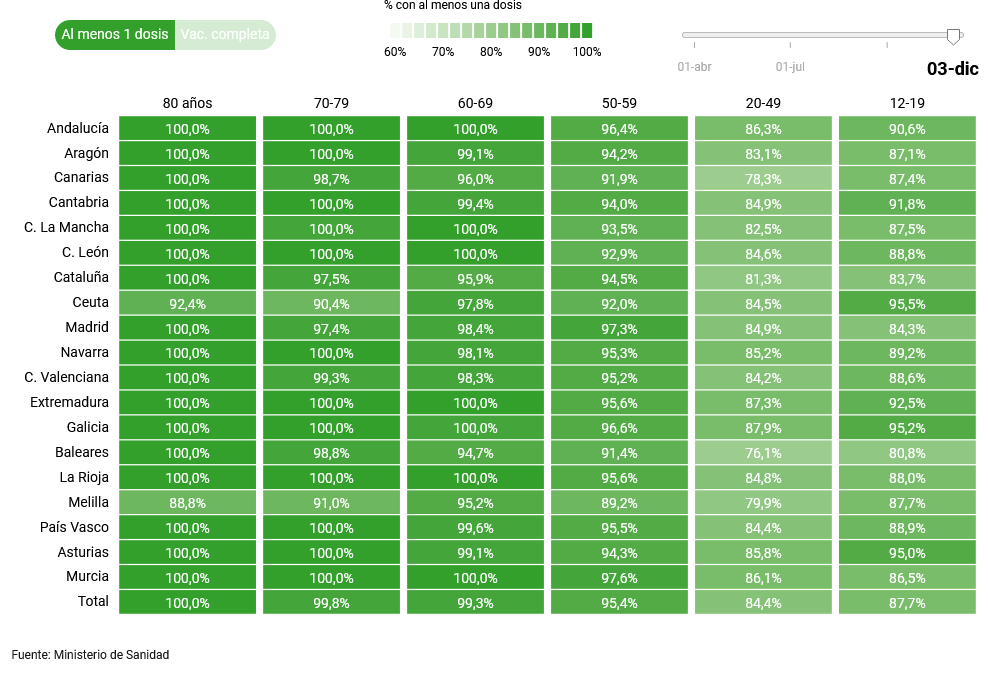Image resolution: width=988 pixels, height=674 pixels.
Task: Switch to 'Vac. completa' view
Action: [x=224, y=35]
